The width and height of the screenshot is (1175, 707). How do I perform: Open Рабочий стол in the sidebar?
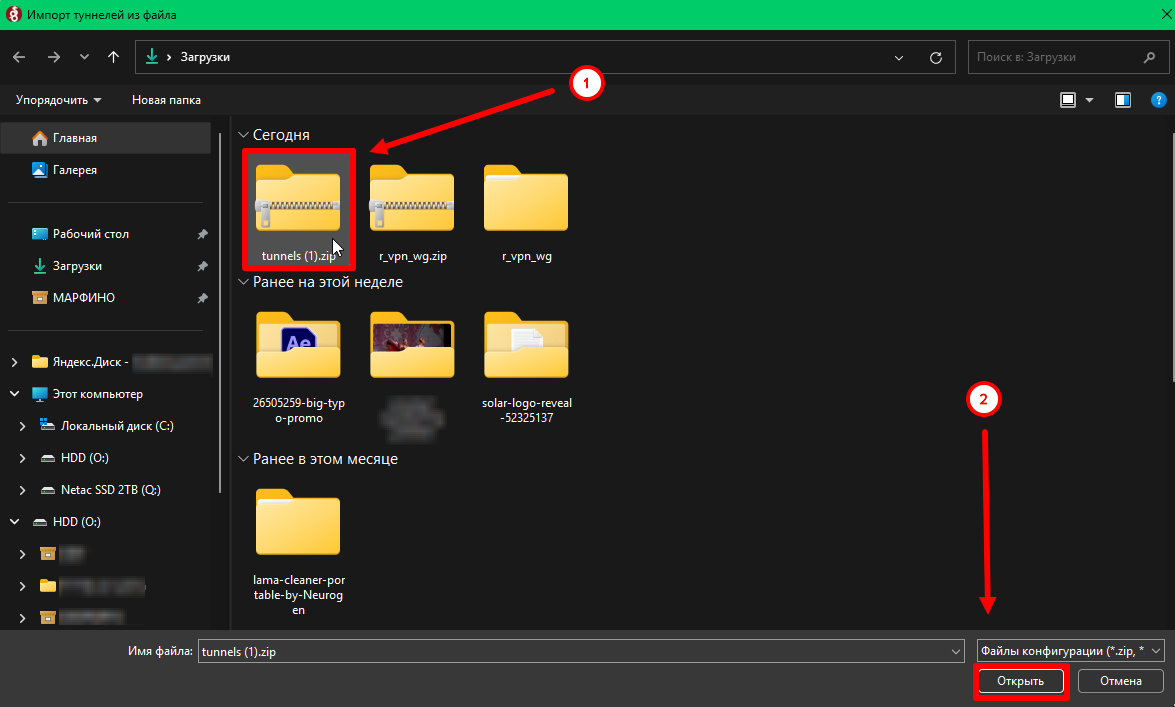tap(90, 234)
